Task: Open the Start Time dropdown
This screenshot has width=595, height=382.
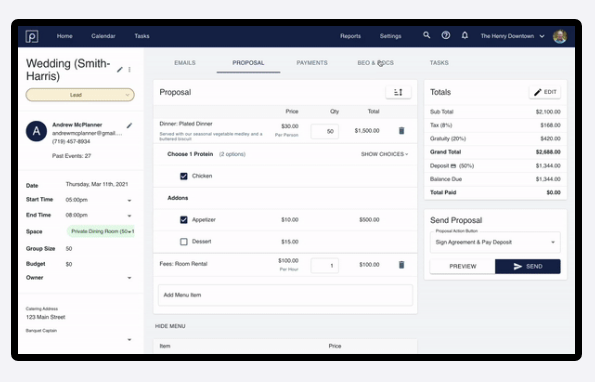Action: [x=129, y=200]
